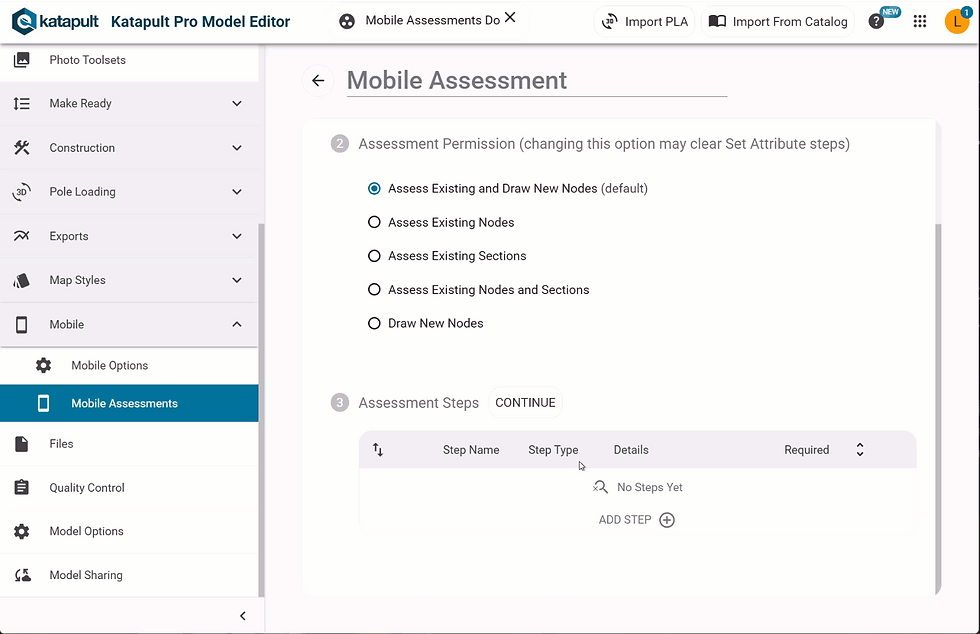The image size is (980, 634).
Task: Click the Make Ready line-spacing icon
Action: point(21,104)
